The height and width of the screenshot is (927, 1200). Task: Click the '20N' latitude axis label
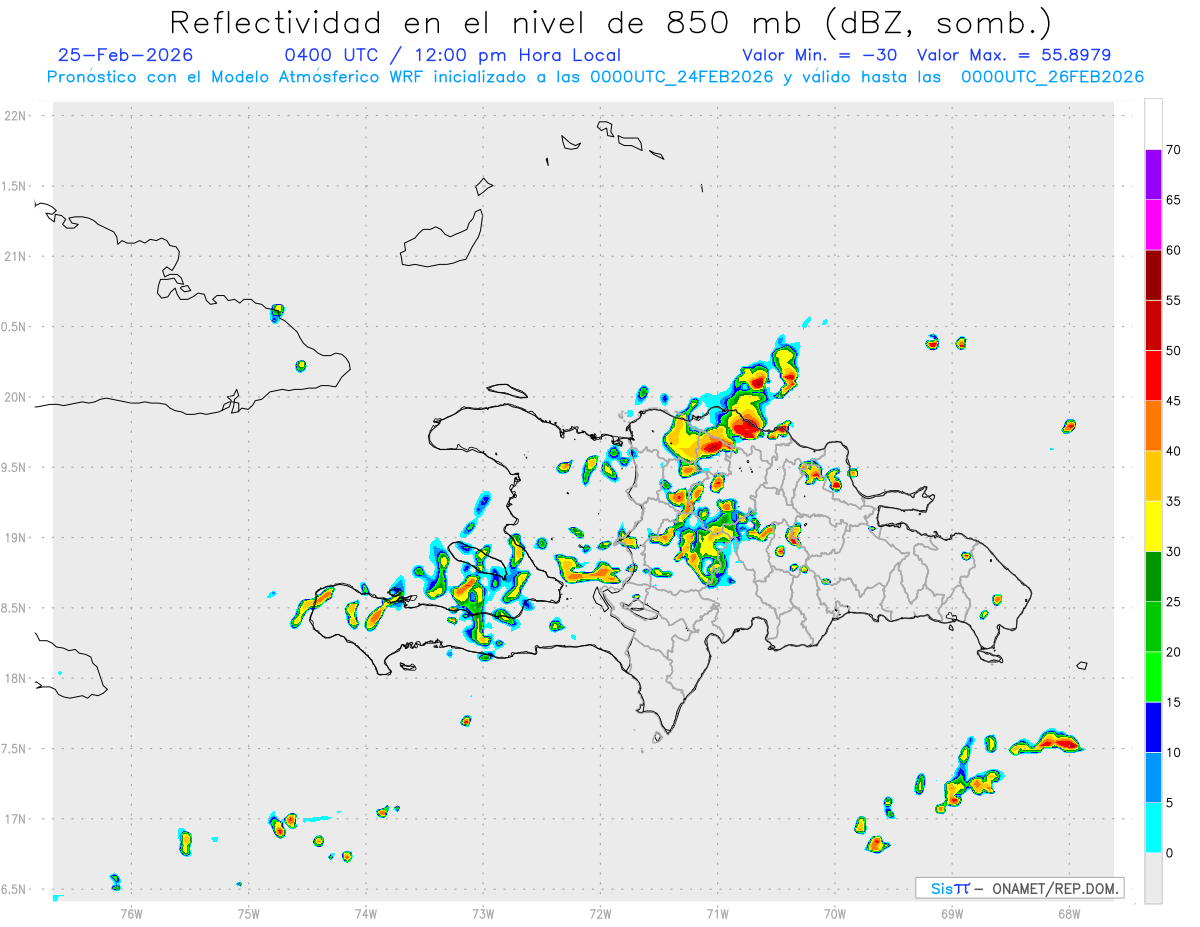pos(17,397)
